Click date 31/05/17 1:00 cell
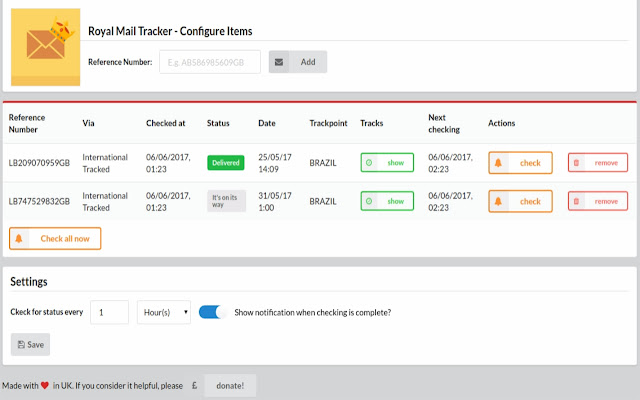 pyautogui.click(x=275, y=201)
